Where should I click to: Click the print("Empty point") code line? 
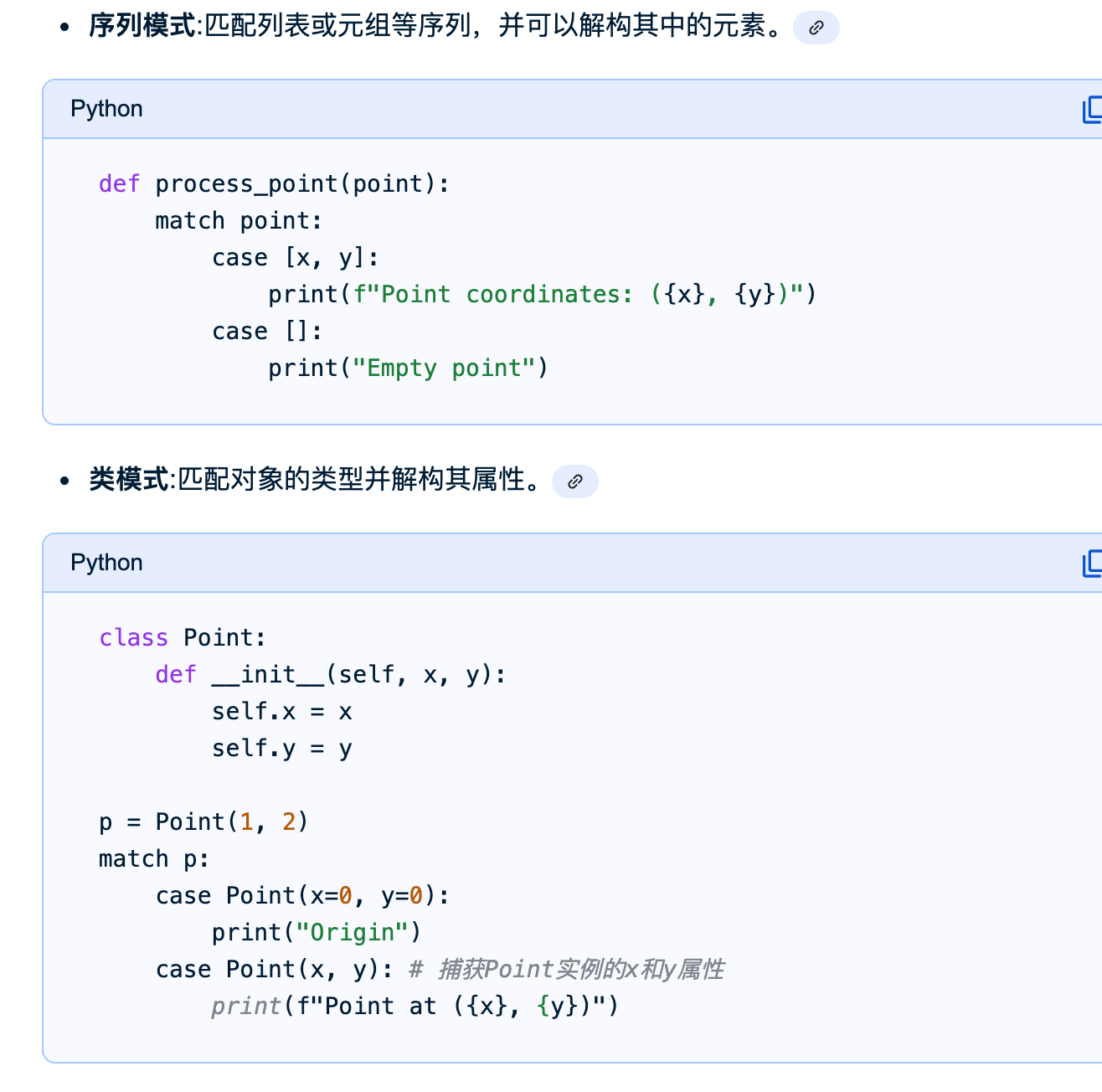(407, 368)
